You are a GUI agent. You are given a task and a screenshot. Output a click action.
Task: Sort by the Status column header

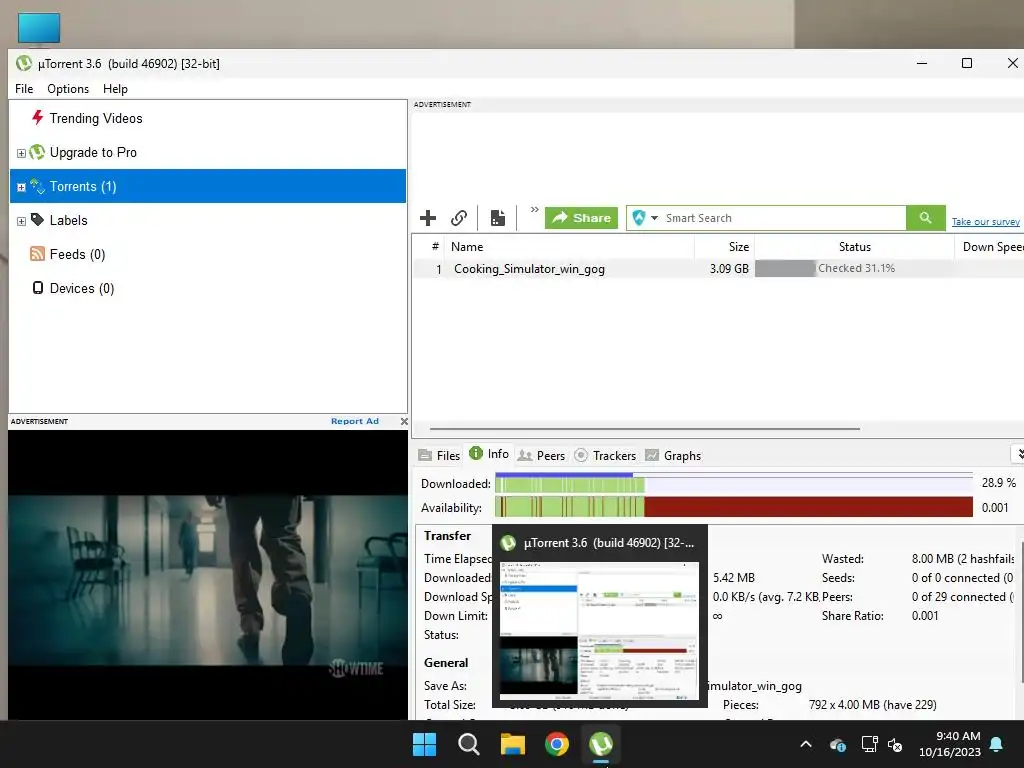click(855, 247)
